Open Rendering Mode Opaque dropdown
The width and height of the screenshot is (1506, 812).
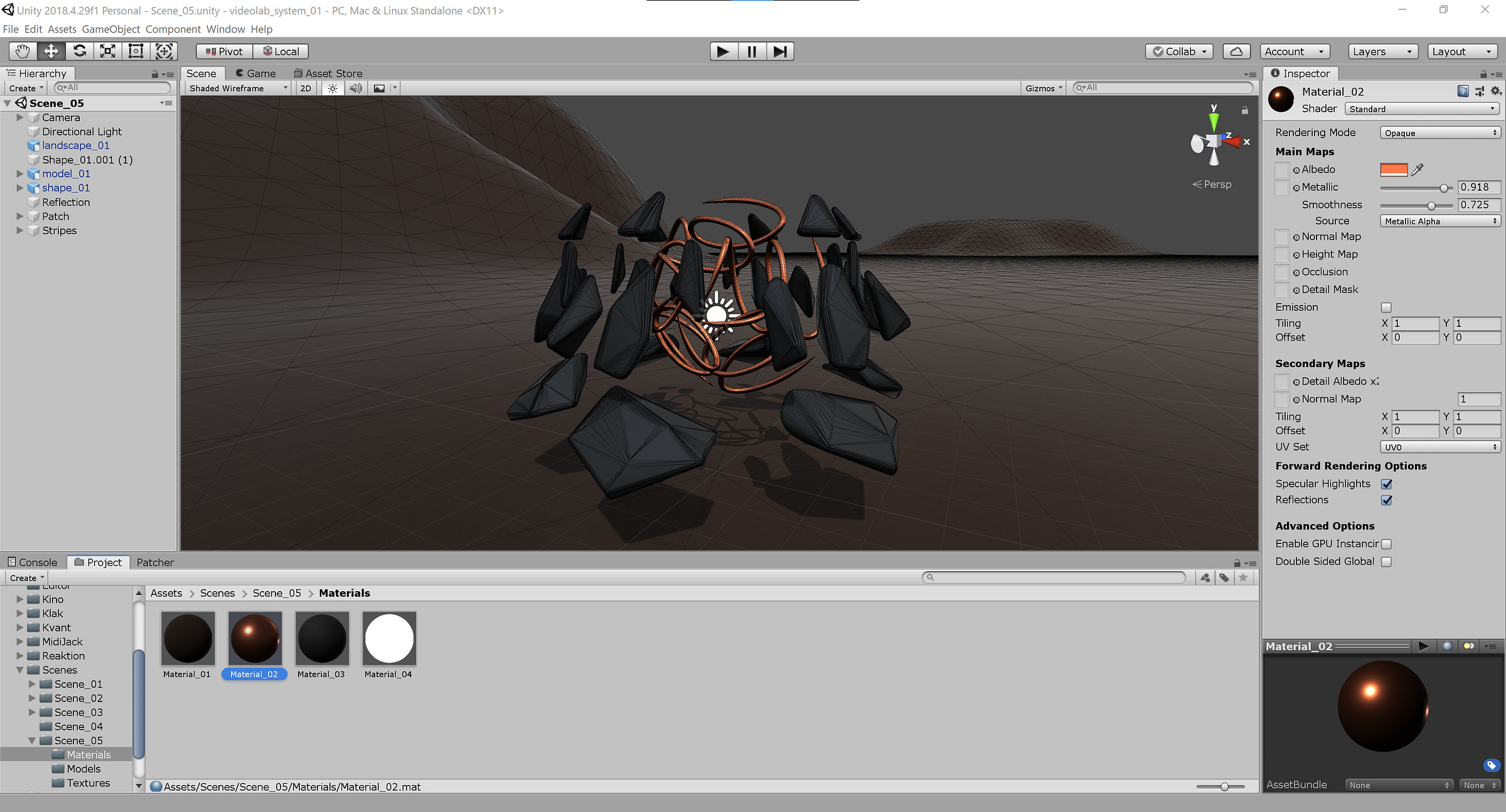tap(1439, 133)
